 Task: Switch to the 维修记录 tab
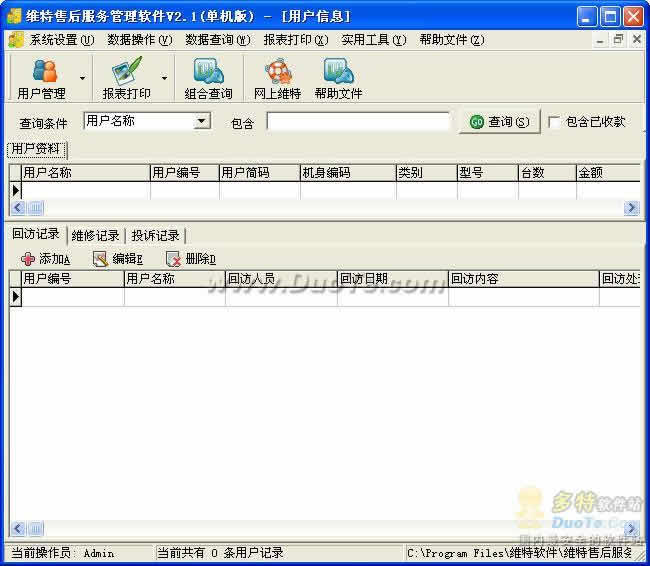[x=96, y=236]
